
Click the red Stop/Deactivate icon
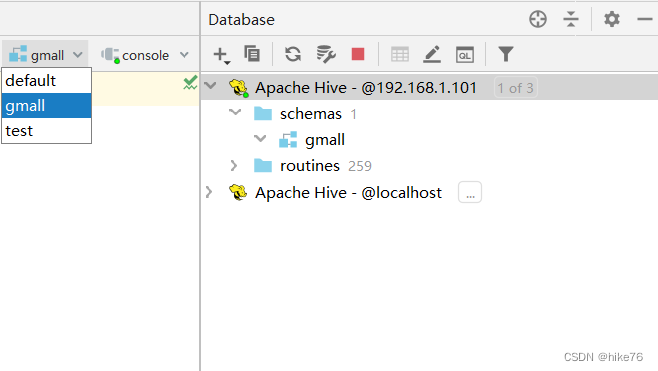pos(358,54)
